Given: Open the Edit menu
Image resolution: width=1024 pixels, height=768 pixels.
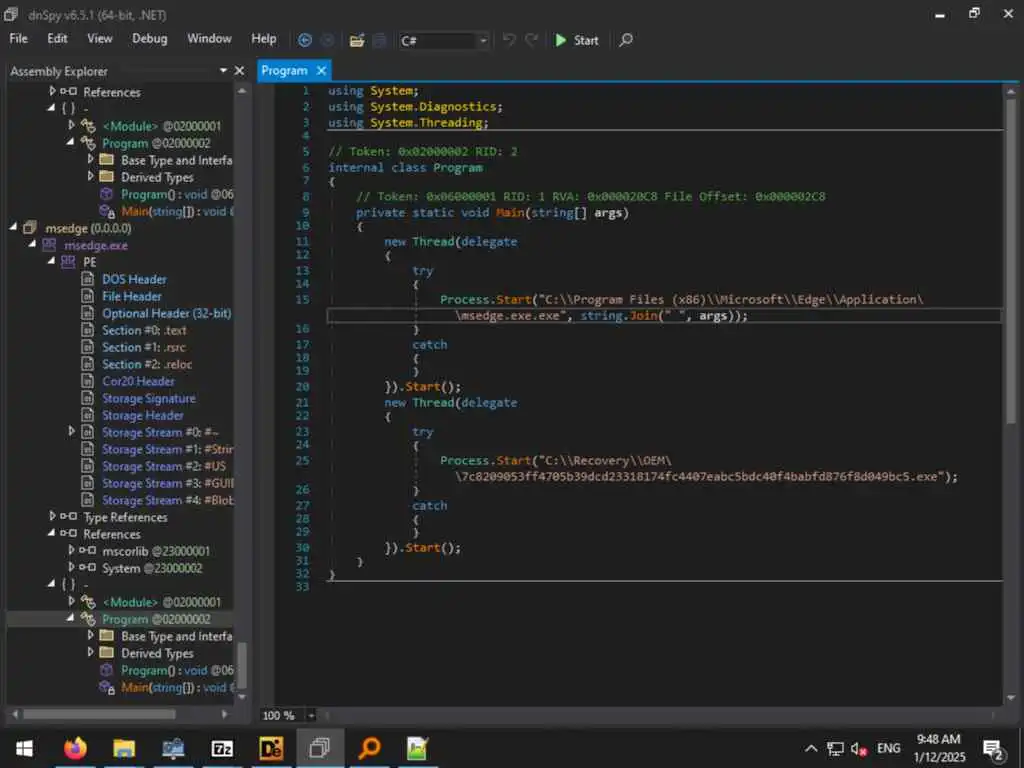Looking at the screenshot, I should (x=57, y=39).
